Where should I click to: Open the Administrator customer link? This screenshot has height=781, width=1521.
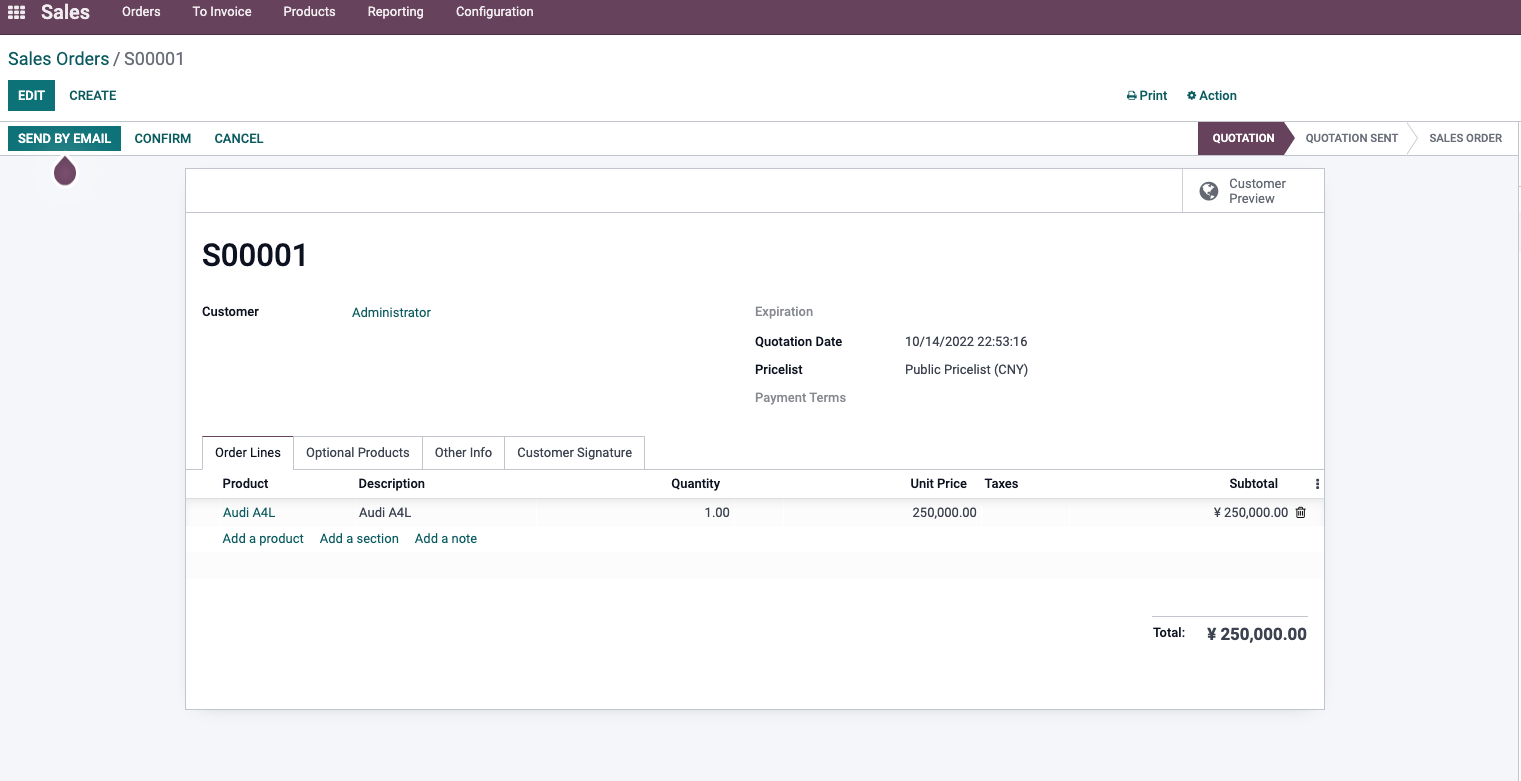[x=391, y=313]
